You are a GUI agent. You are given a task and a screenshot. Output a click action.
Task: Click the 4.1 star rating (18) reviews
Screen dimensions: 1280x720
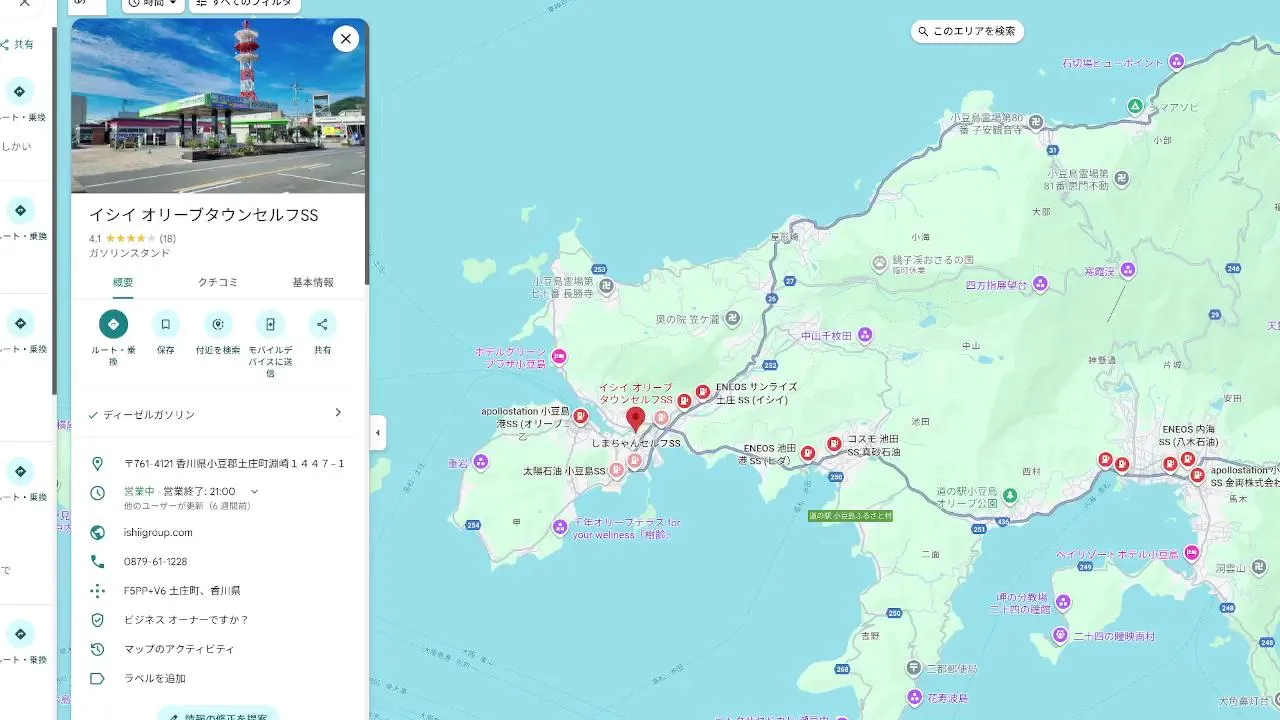[132, 239]
